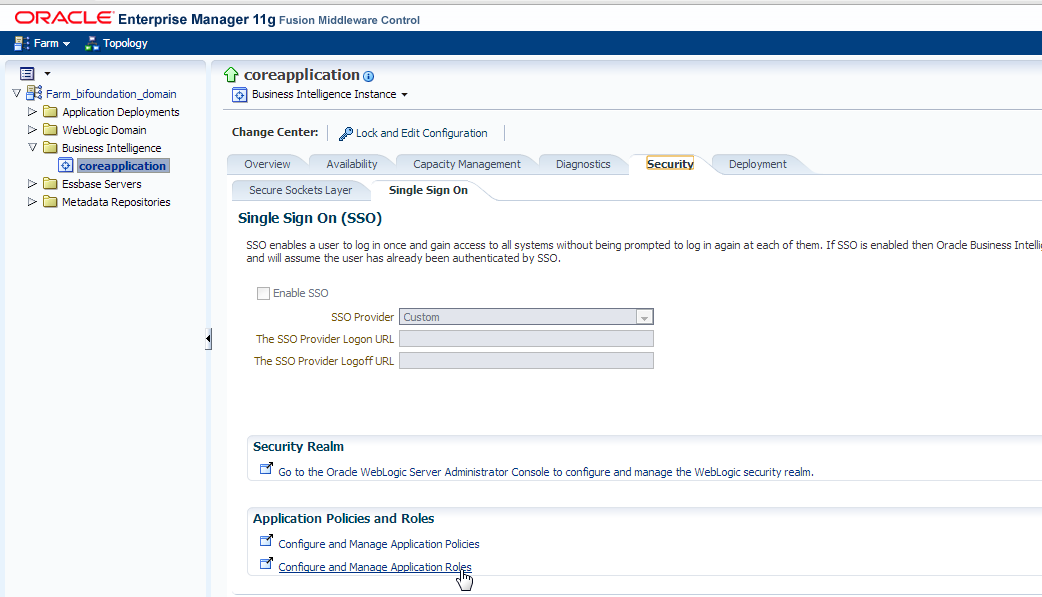Click the Essbase Servers folder icon

click(x=50, y=183)
